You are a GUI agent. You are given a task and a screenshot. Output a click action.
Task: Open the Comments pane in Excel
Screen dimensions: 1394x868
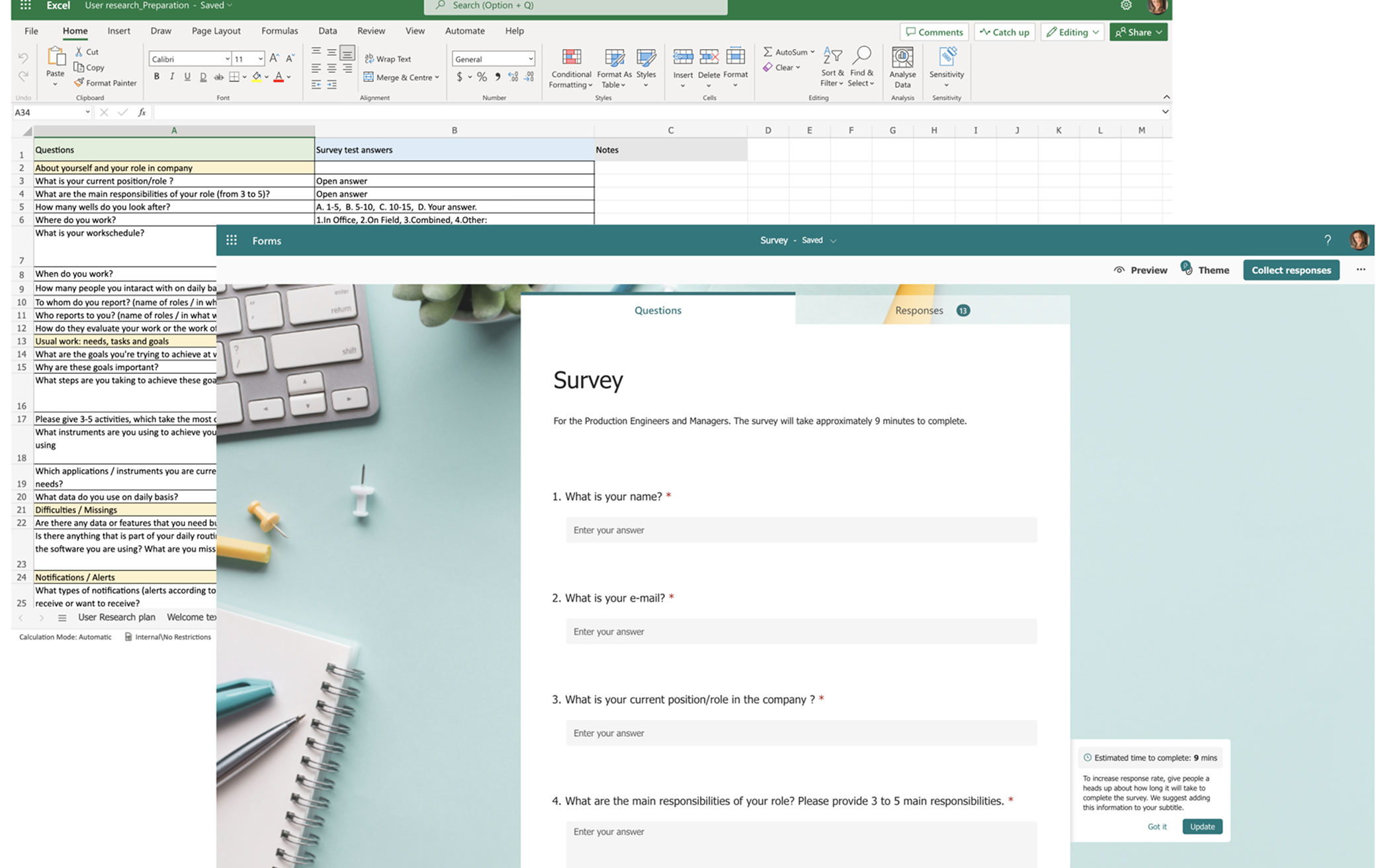[934, 32]
